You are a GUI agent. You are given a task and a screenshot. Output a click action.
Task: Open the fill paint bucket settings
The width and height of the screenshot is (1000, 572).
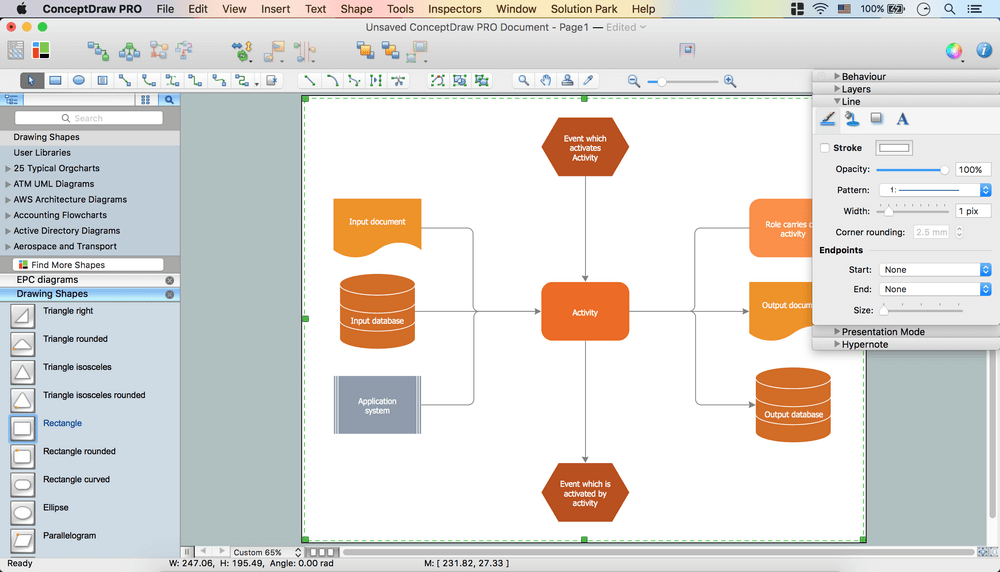click(852, 119)
